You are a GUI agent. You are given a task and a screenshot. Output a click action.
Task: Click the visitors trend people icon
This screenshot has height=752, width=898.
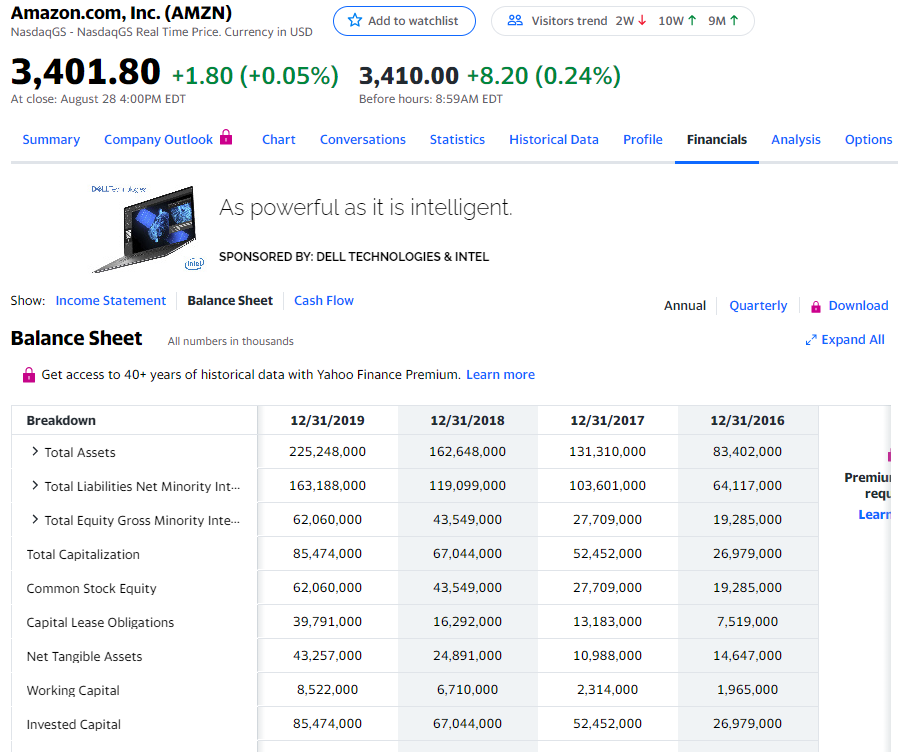click(515, 21)
